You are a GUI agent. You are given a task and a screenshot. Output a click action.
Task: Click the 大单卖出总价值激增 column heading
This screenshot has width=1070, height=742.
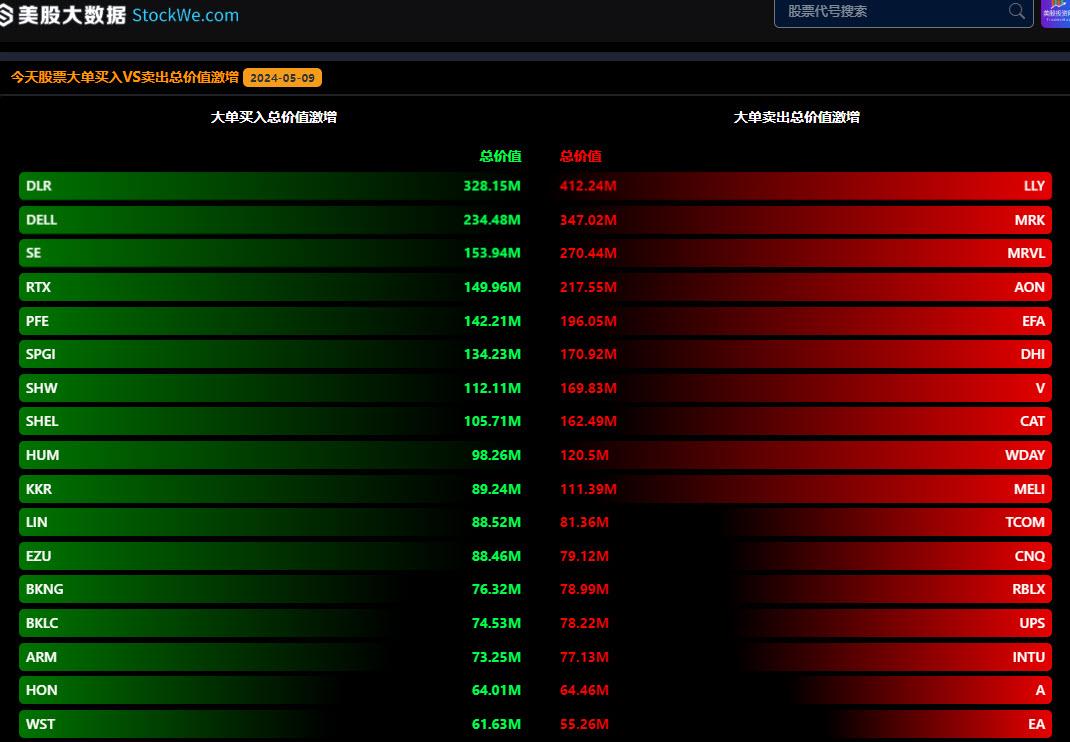[796, 117]
